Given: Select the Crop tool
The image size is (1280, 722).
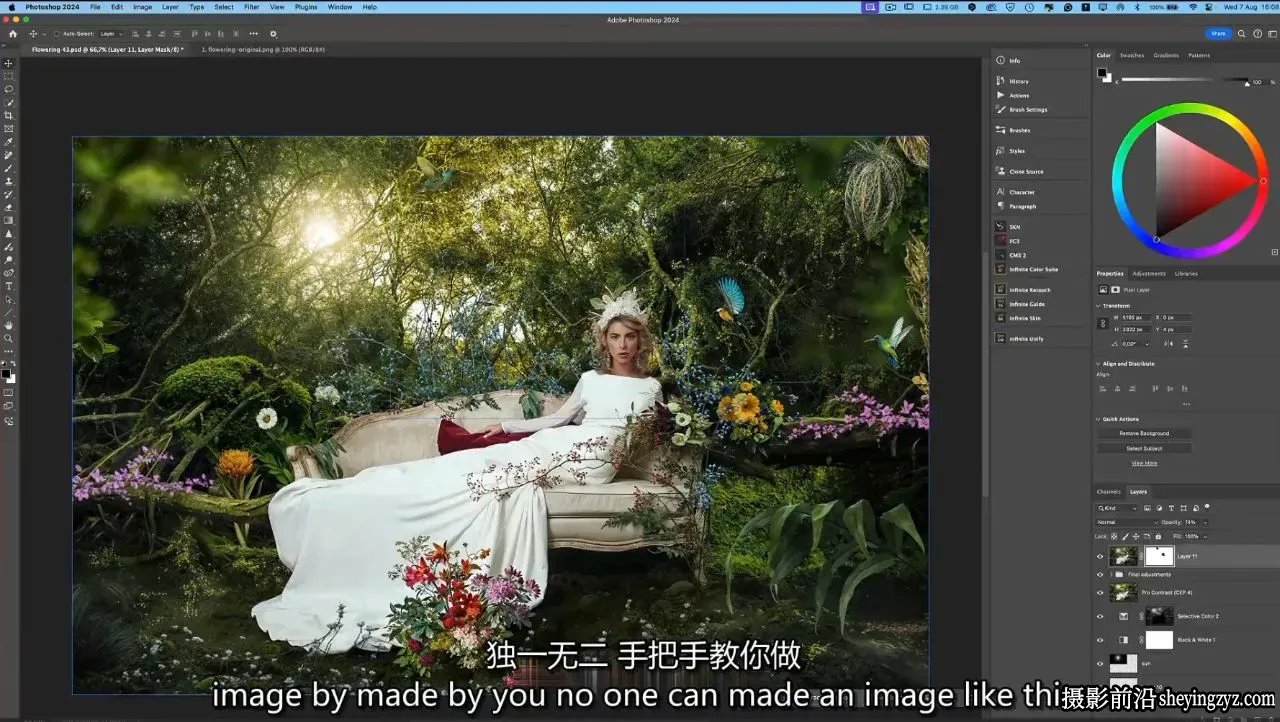Looking at the screenshot, I should click(x=9, y=115).
